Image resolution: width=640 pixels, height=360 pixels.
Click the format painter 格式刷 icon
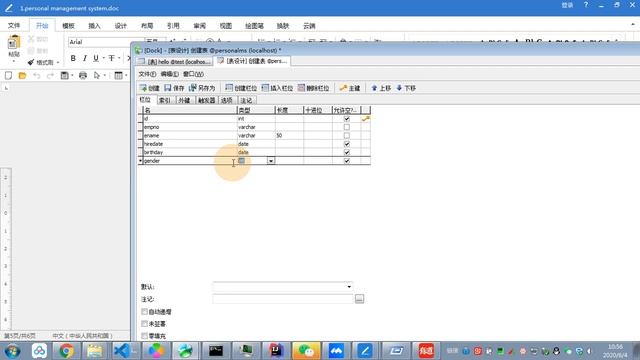point(31,62)
